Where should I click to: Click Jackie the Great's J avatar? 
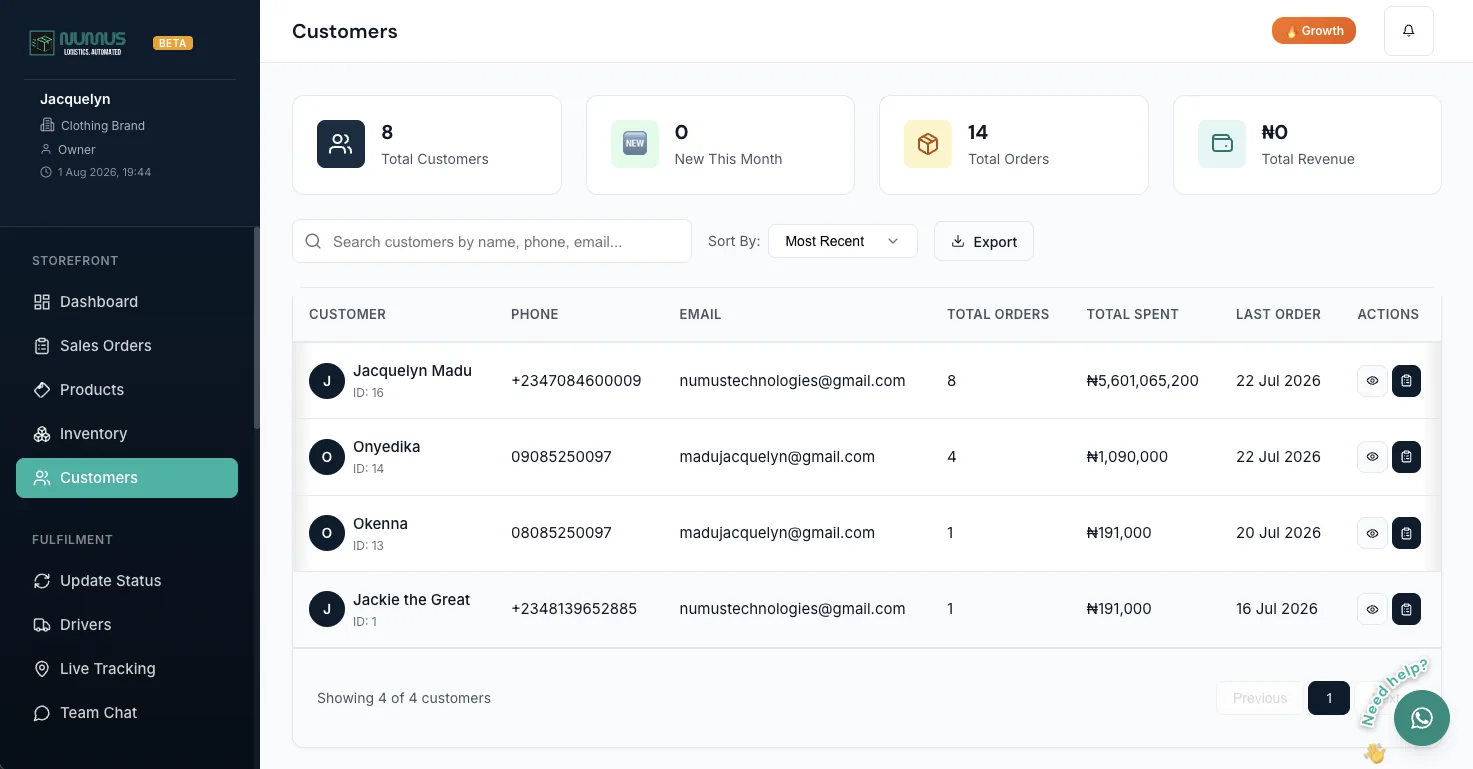pyautogui.click(x=327, y=609)
